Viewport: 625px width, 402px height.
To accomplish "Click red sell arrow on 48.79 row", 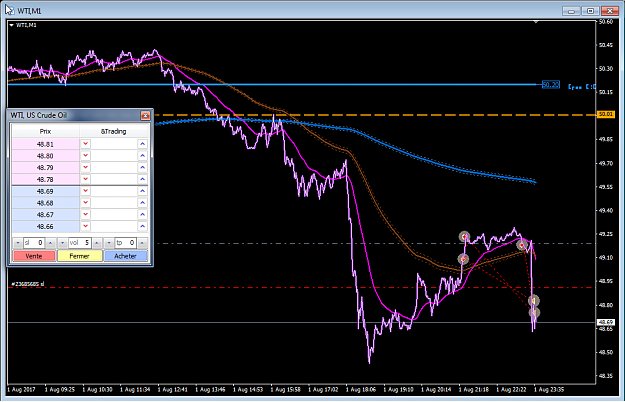I will click(x=85, y=167).
